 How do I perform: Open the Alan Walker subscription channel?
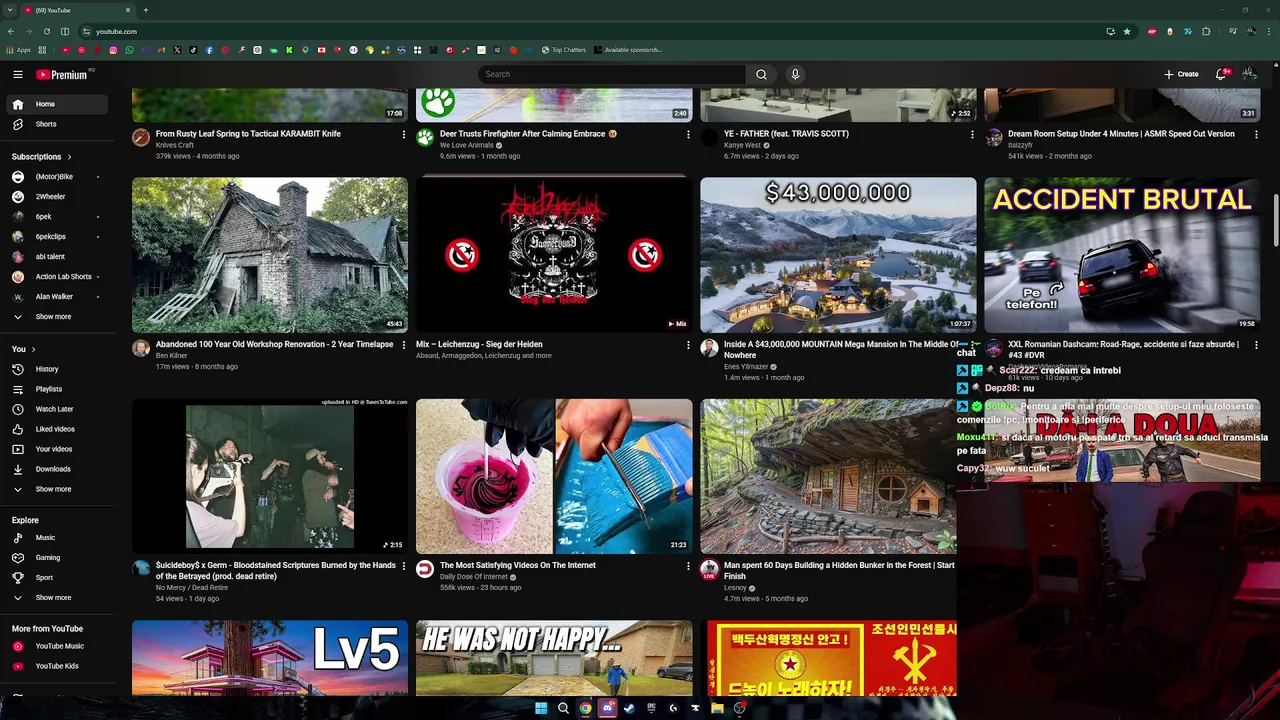[x=56, y=297]
